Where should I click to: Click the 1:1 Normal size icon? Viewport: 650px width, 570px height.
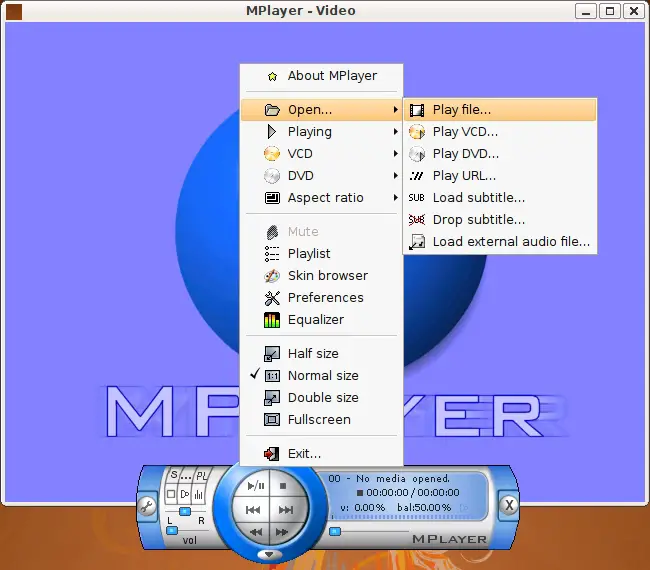click(272, 376)
